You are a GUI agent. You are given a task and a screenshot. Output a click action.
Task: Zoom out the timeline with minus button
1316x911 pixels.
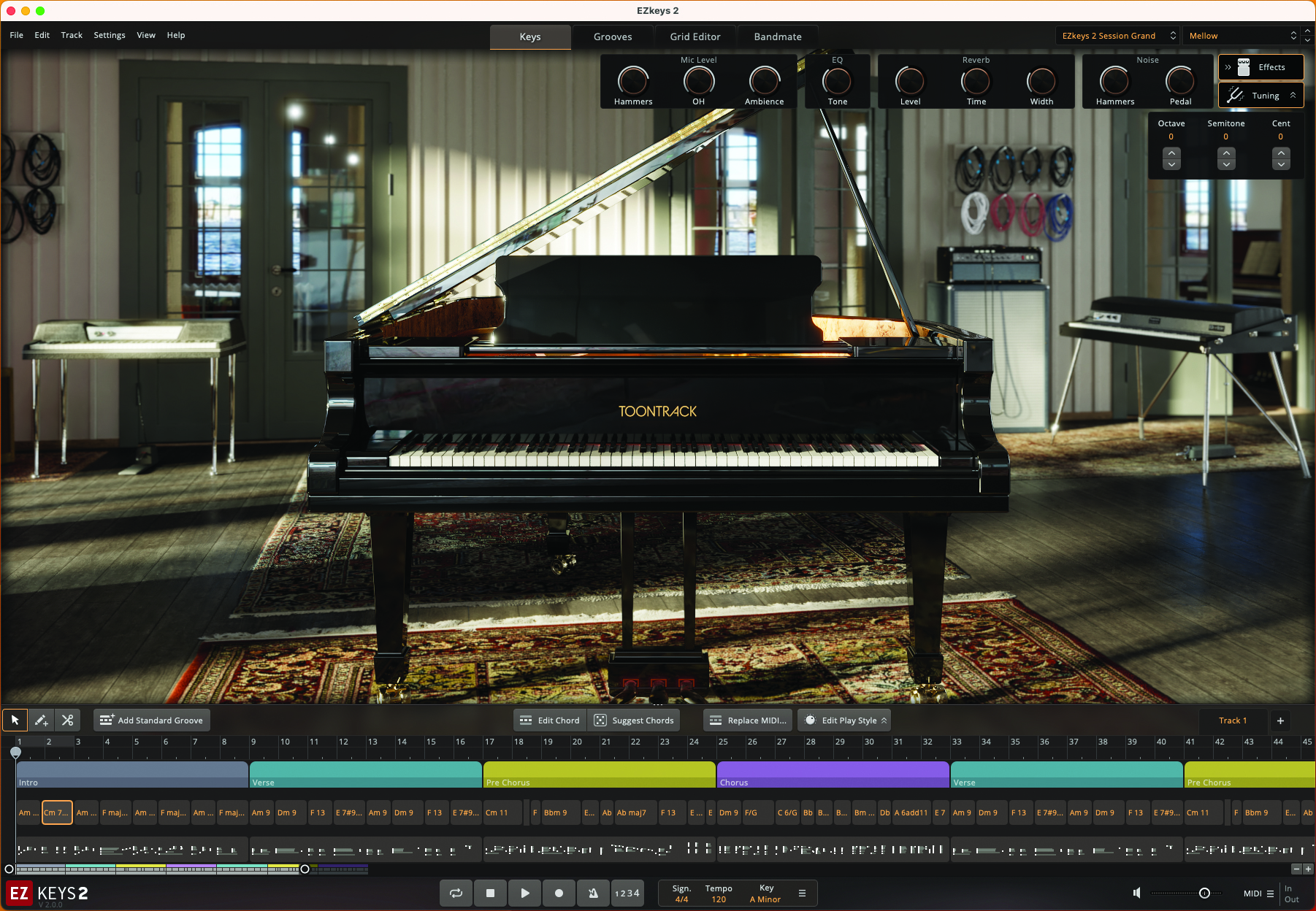(1296, 869)
